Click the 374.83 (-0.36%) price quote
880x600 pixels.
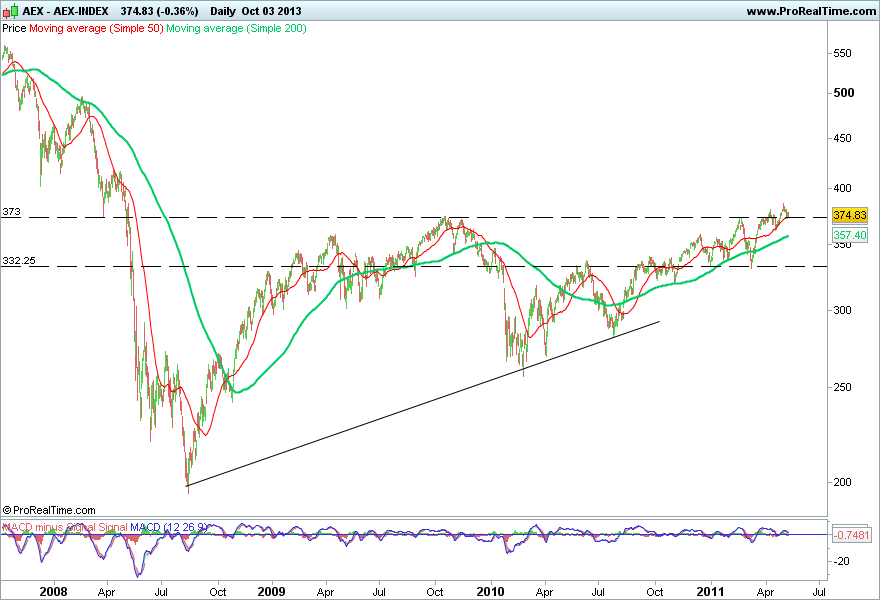[159, 11]
